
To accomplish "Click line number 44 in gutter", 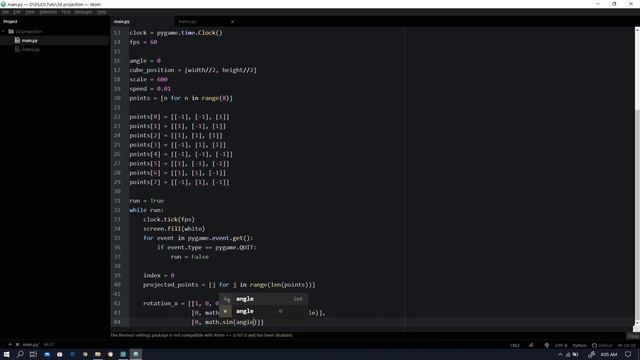I will pyautogui.click(x=117, y=322).
